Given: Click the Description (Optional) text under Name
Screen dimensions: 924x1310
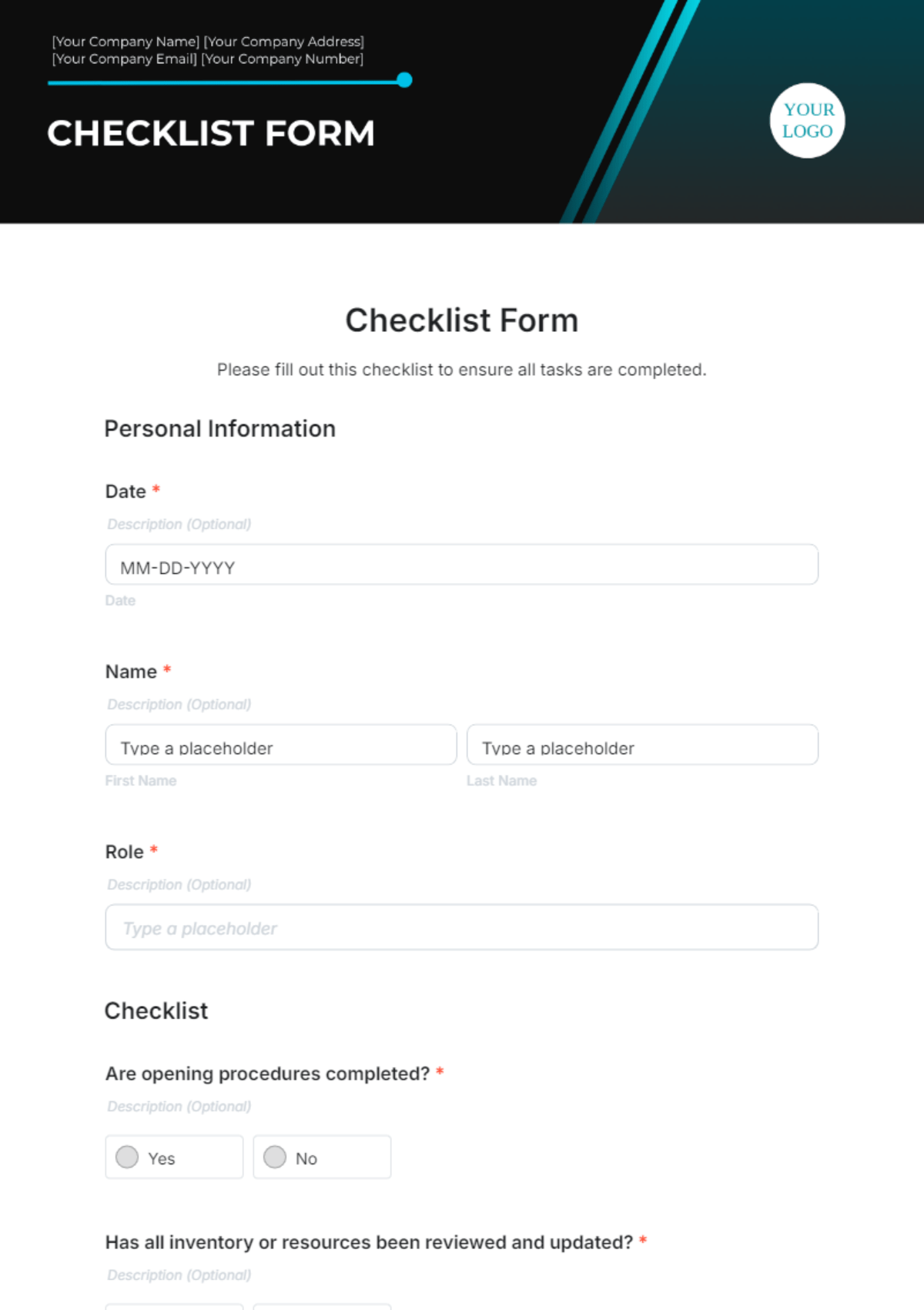Looking at the screenshot, I should (x=179, y=704).
